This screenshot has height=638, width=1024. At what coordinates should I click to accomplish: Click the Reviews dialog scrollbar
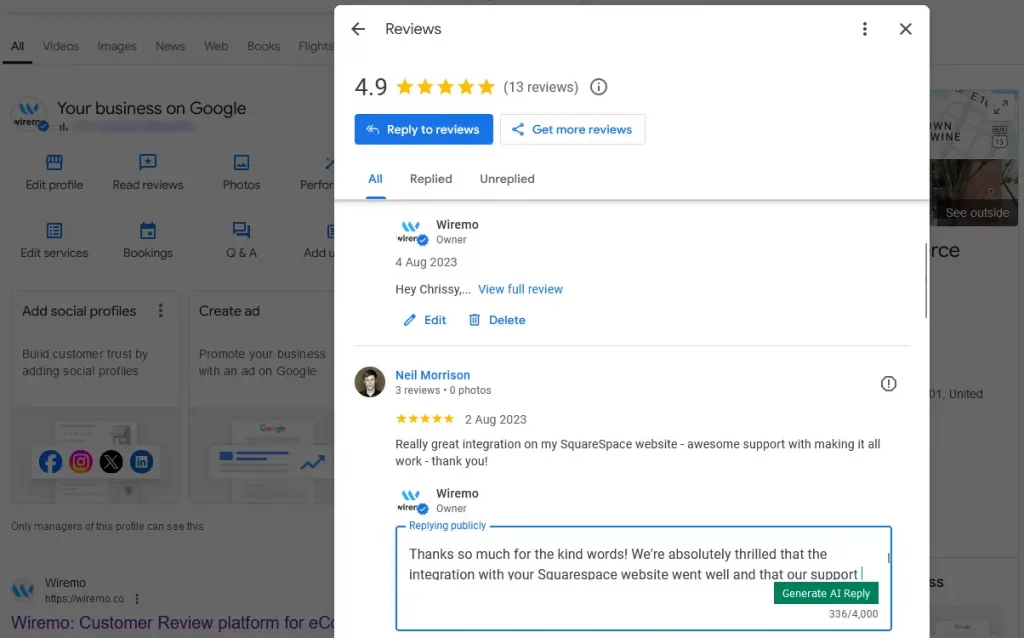pos(925,281)
